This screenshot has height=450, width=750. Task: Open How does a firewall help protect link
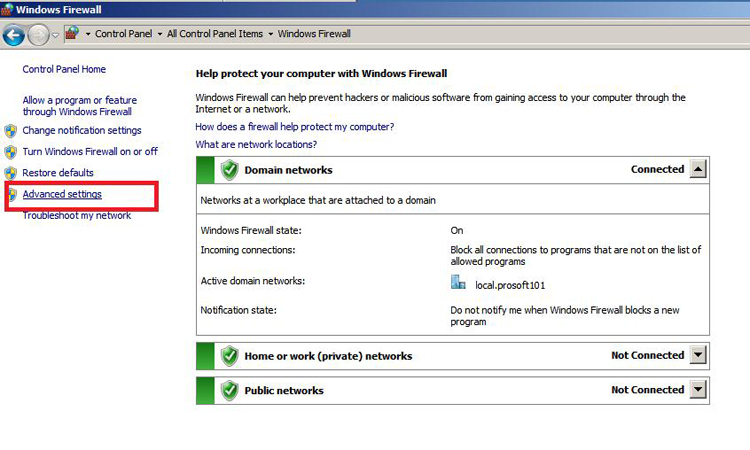295,127
